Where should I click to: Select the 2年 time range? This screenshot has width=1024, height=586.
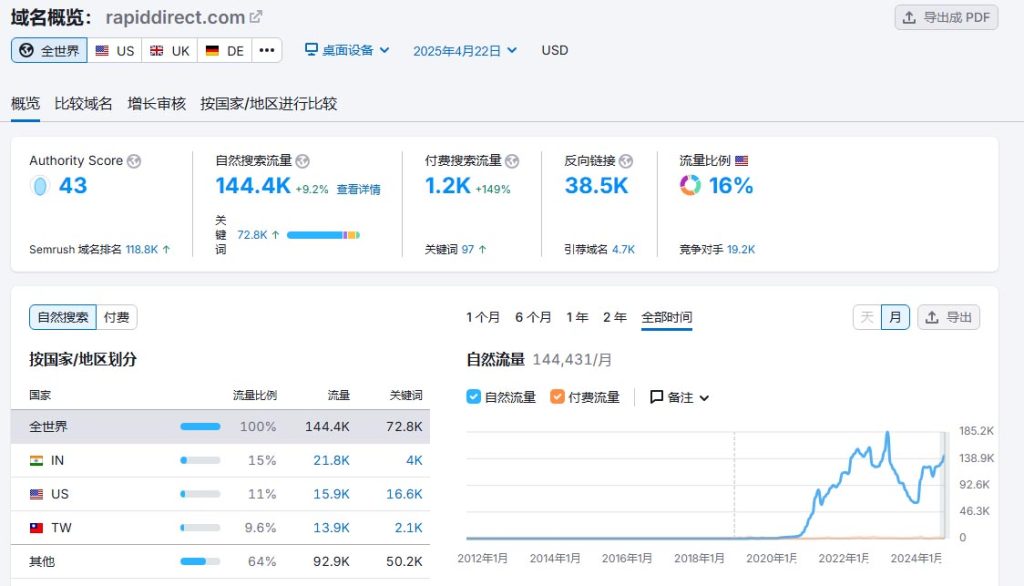pos(615,317)
